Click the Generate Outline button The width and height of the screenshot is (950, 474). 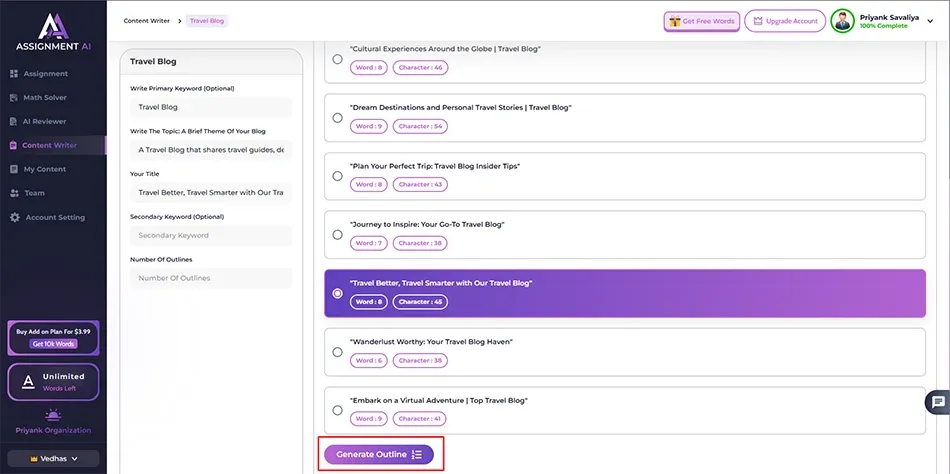pos(379,454)
